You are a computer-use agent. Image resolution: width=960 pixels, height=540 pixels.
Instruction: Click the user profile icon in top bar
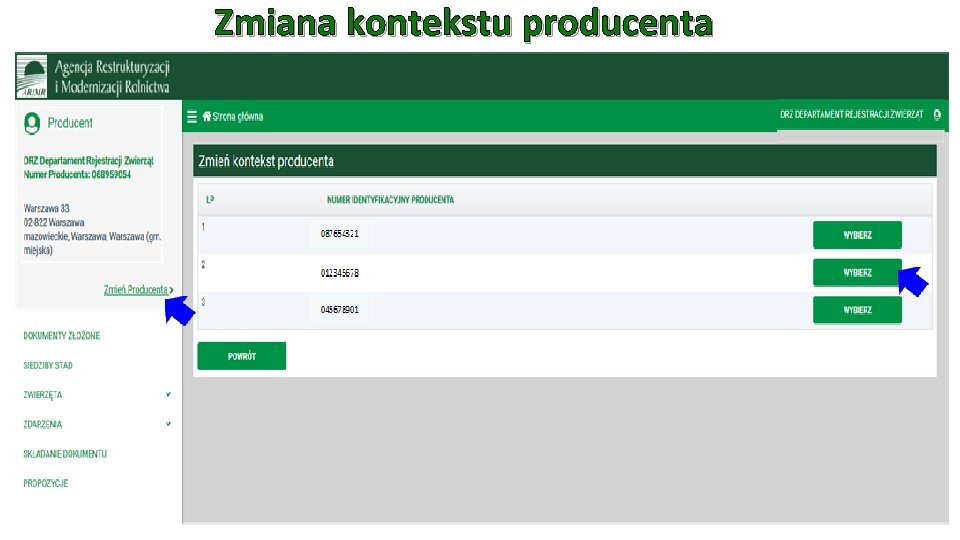[937, 114]
